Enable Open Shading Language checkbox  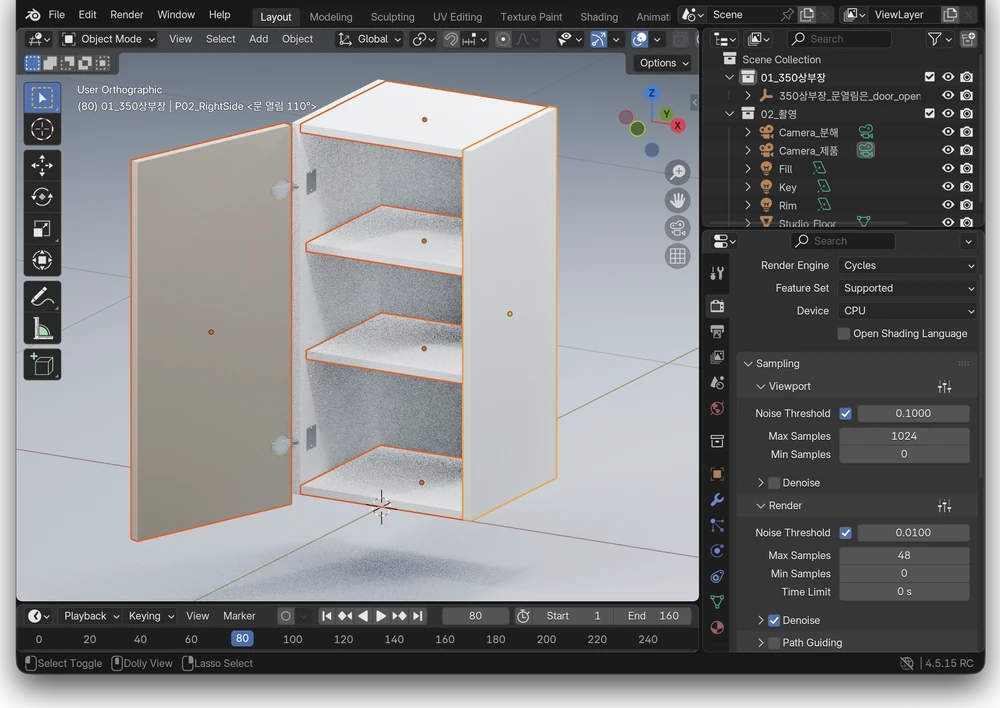click(x=844, y=334)
